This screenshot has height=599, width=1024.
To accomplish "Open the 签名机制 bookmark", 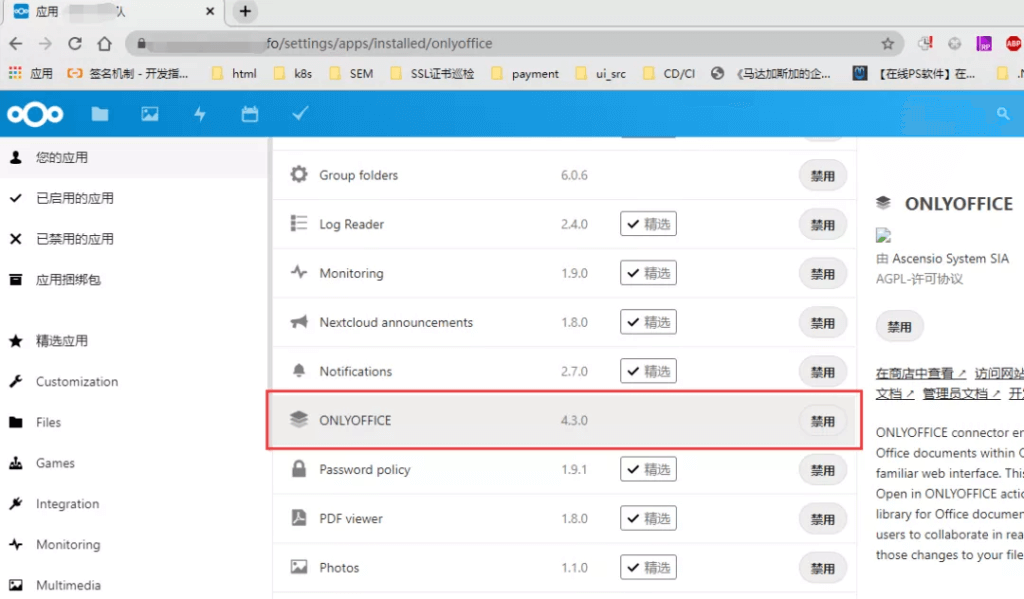I will tap(128, 74).
